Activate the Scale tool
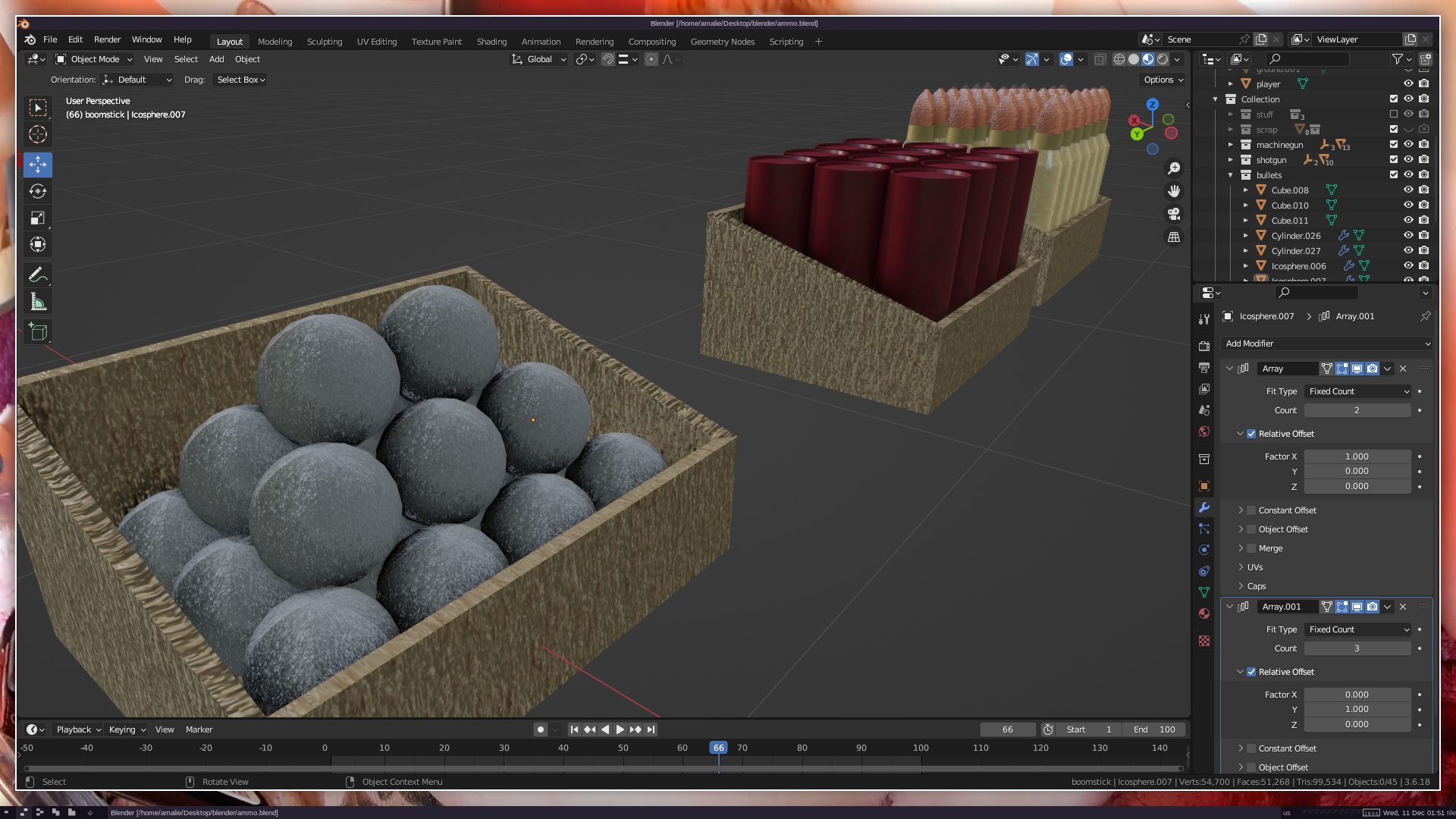Viewport: 1456px width, 819px height. (38, 218)
